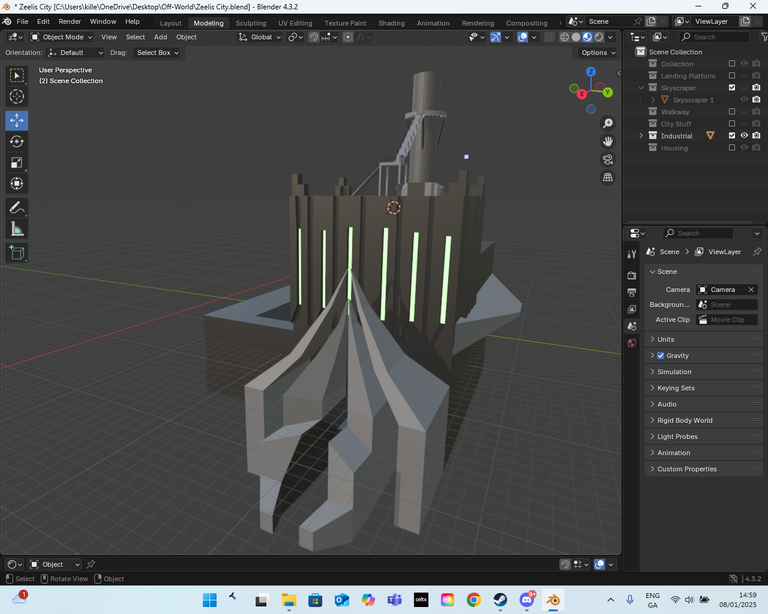Screen dimensions: 768x614
Task: Hide the Industrial collection with eye icon
Action: (744, 136)
